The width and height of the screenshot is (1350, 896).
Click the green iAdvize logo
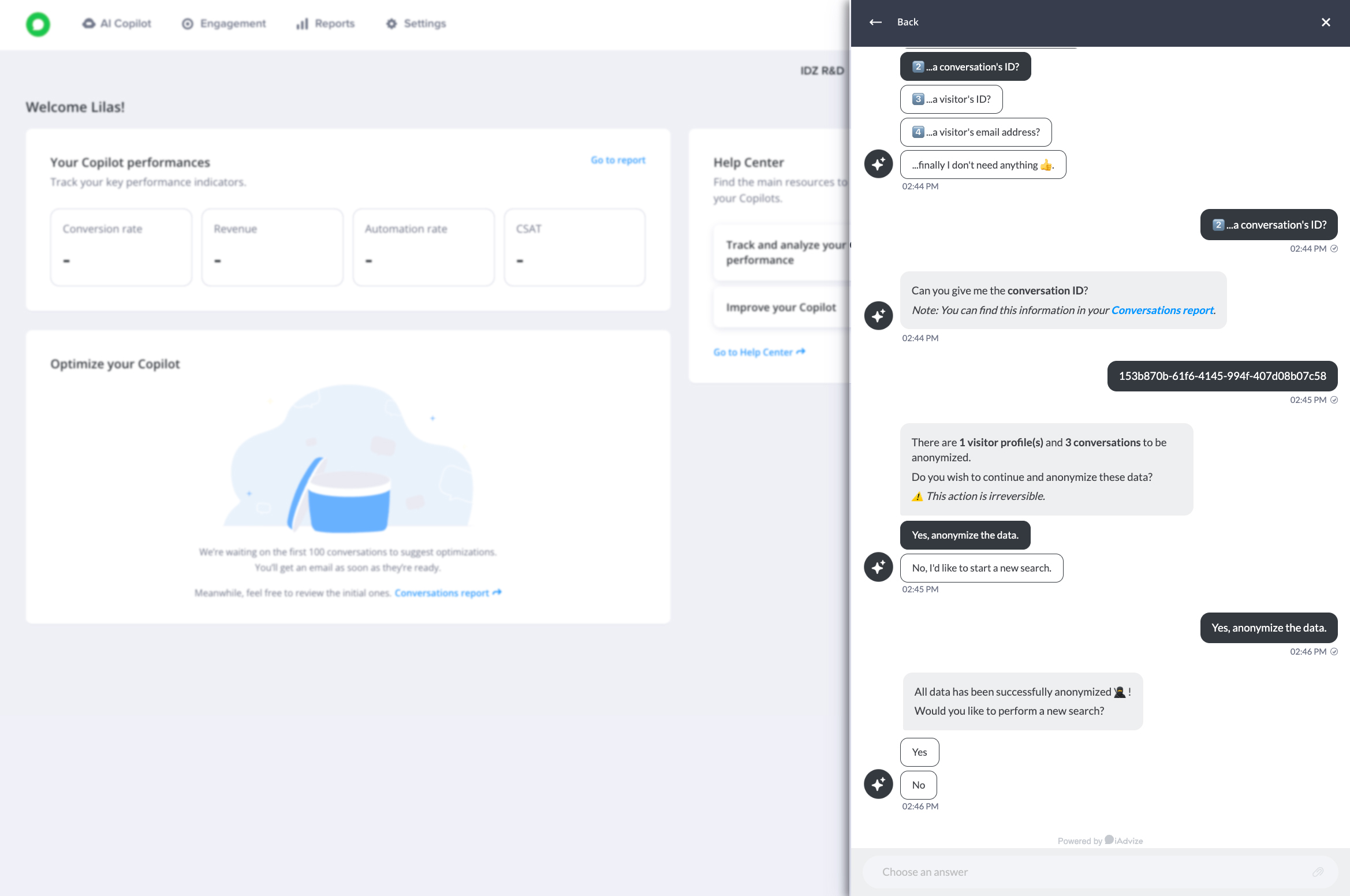[x=38, y=24]
